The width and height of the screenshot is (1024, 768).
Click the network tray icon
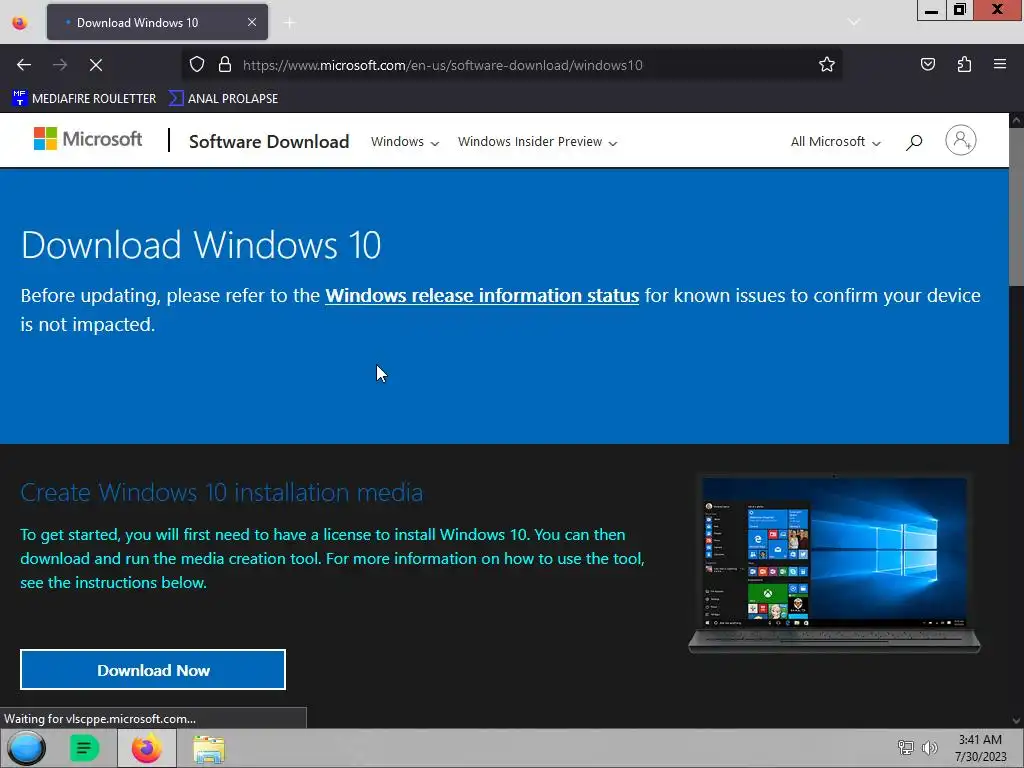[906, 747]
